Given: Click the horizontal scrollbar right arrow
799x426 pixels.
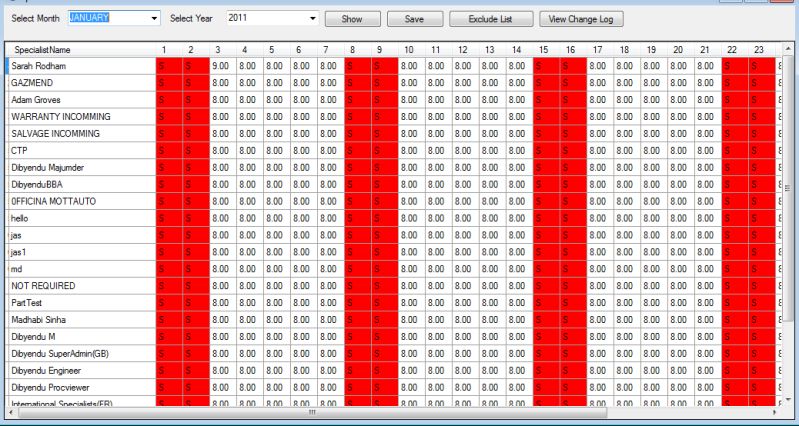Looking at the screenshot, I should click(x=776, y=412).
